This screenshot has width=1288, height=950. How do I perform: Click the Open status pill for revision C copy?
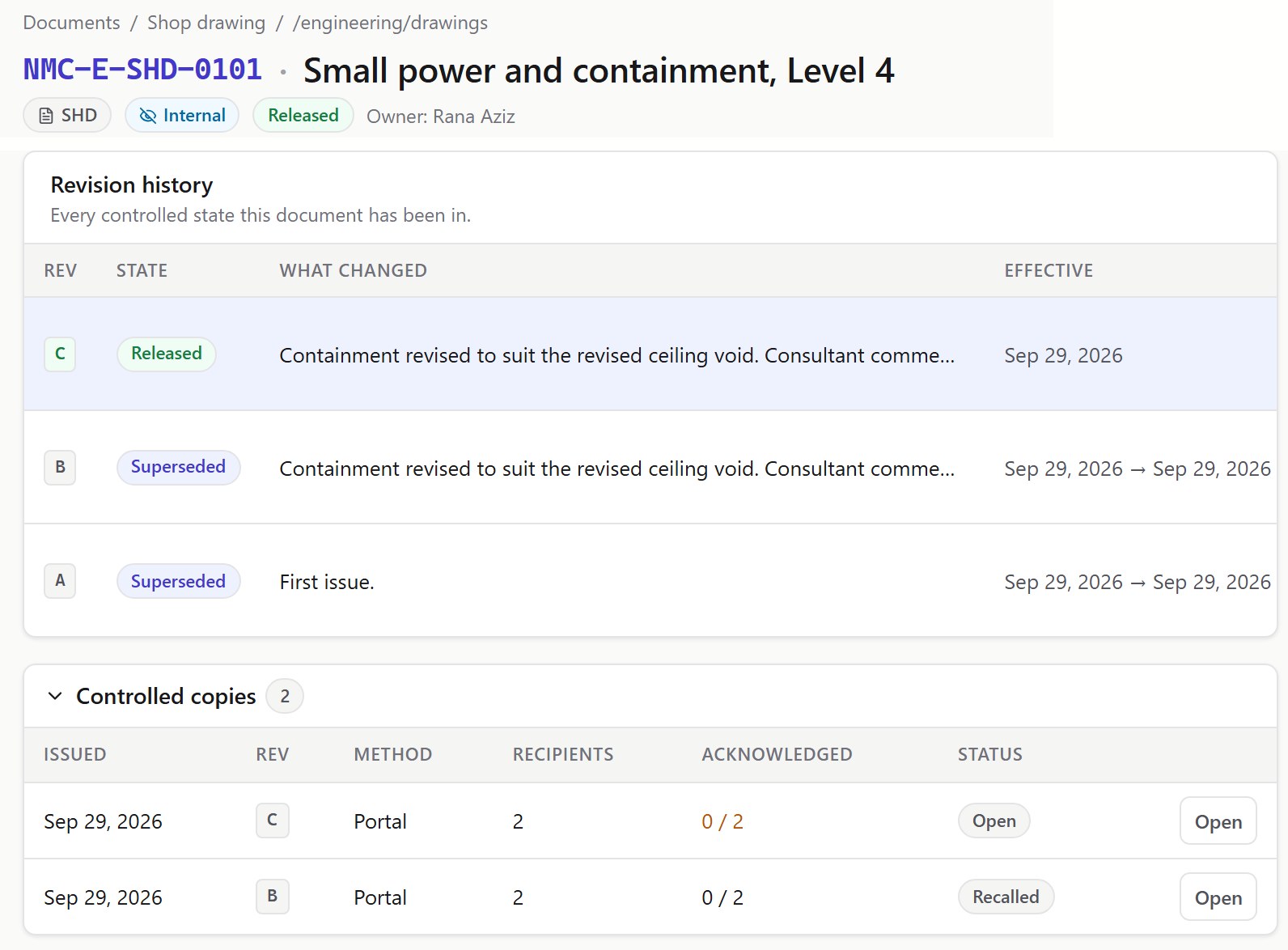coord(994,821)
